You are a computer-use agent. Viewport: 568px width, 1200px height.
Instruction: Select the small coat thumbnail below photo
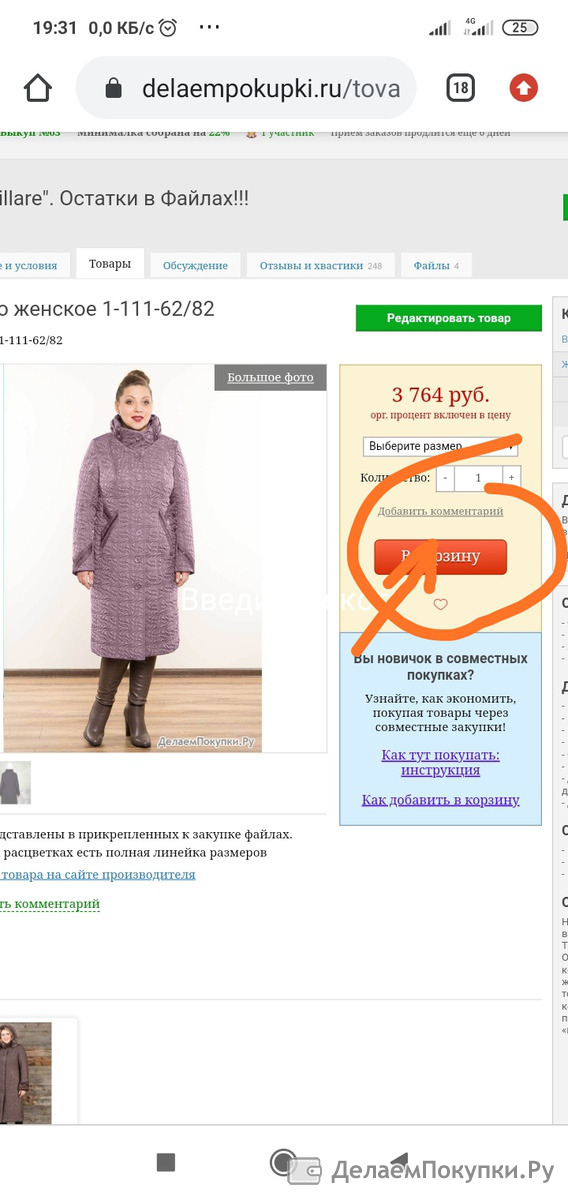coord(15,783)
